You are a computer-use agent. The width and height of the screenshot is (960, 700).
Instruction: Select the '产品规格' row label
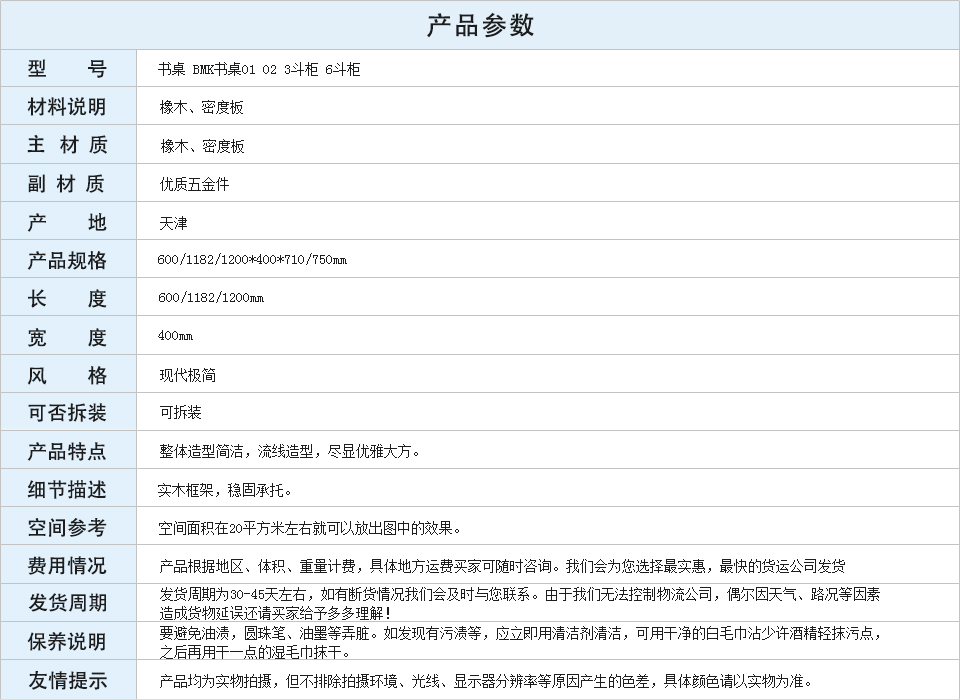point(67,260)
